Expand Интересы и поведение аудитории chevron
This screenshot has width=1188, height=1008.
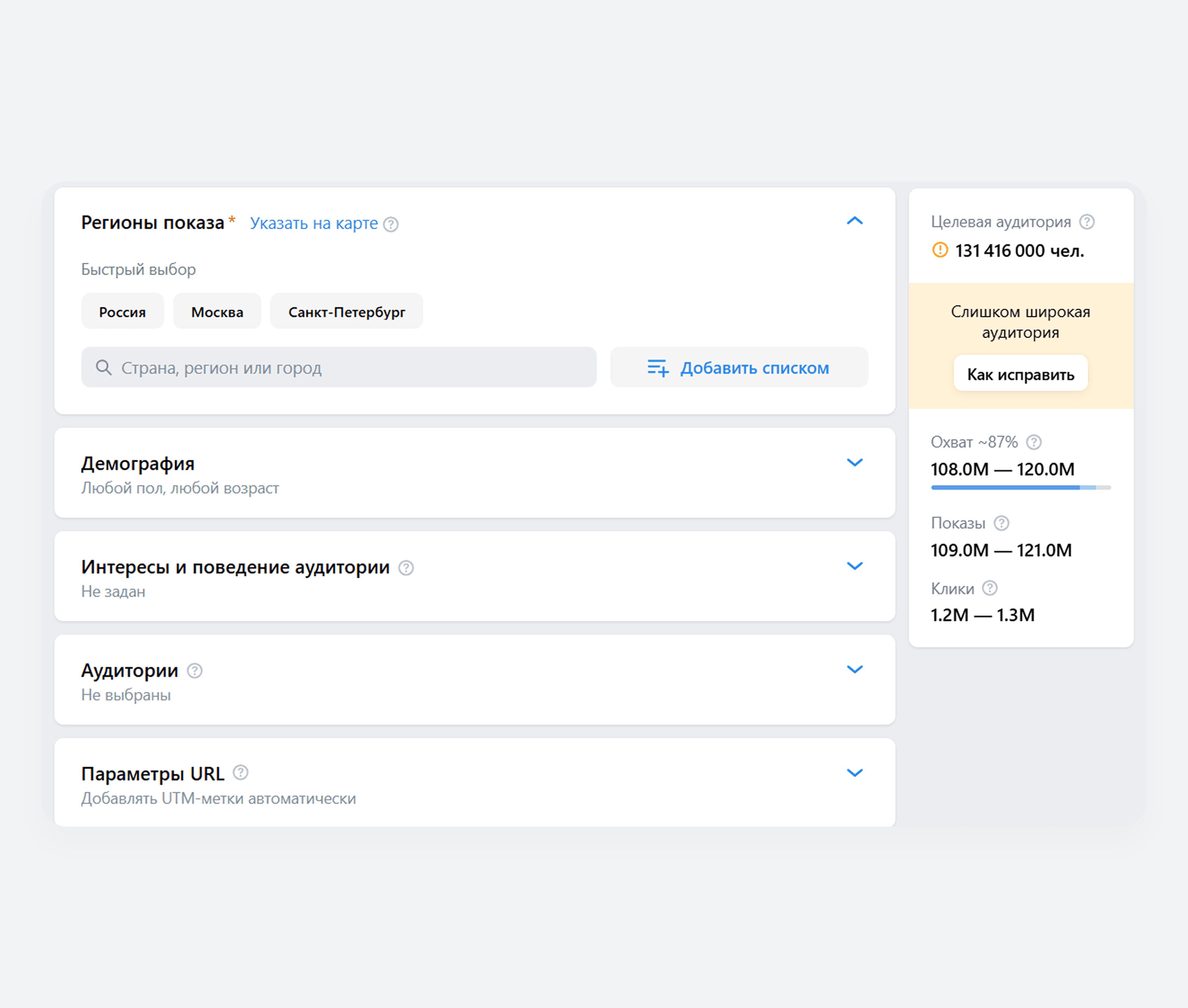click(854, 566)
